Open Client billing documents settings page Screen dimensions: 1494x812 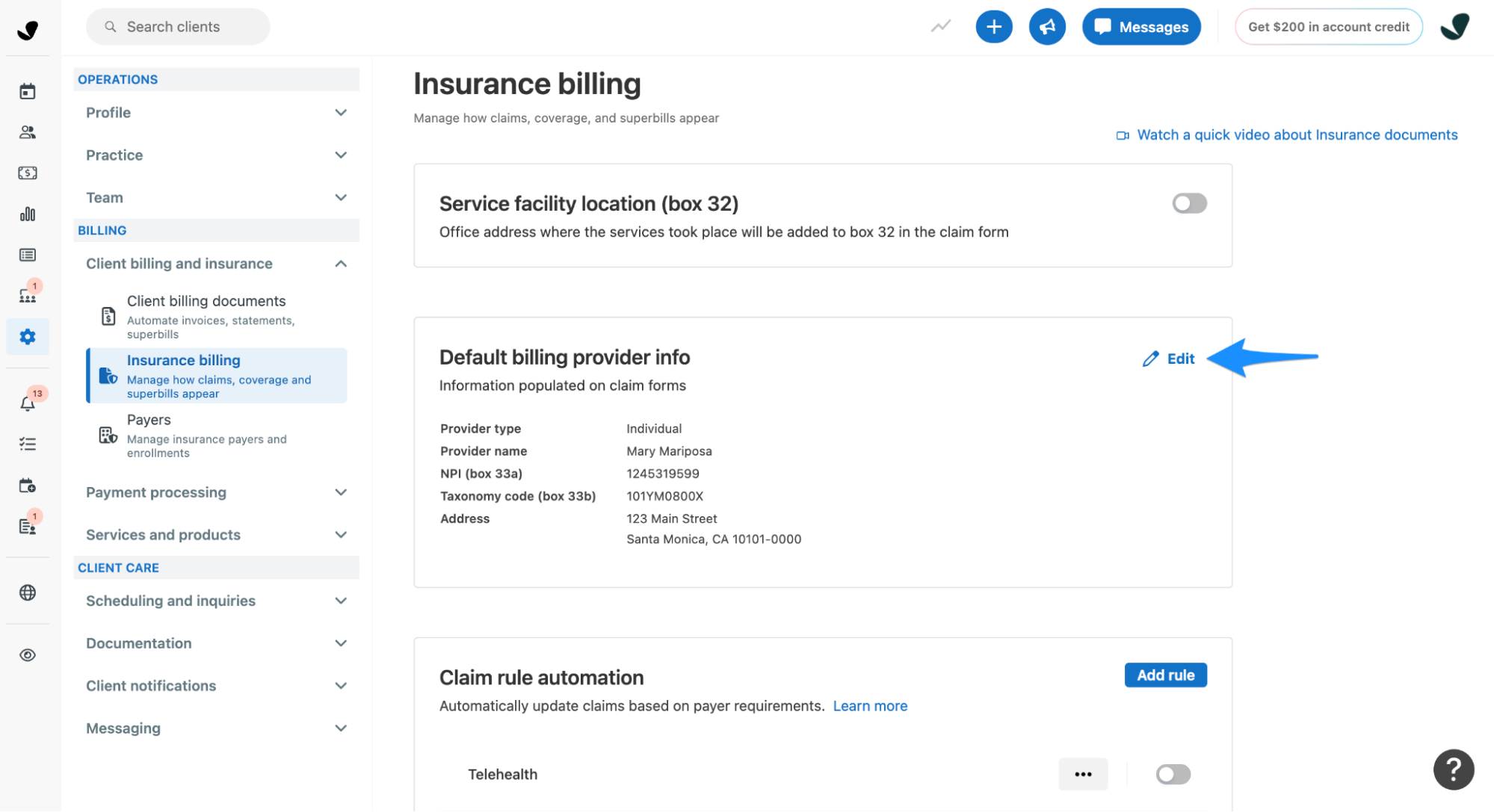pyautogui.click(x=217, y=317)
